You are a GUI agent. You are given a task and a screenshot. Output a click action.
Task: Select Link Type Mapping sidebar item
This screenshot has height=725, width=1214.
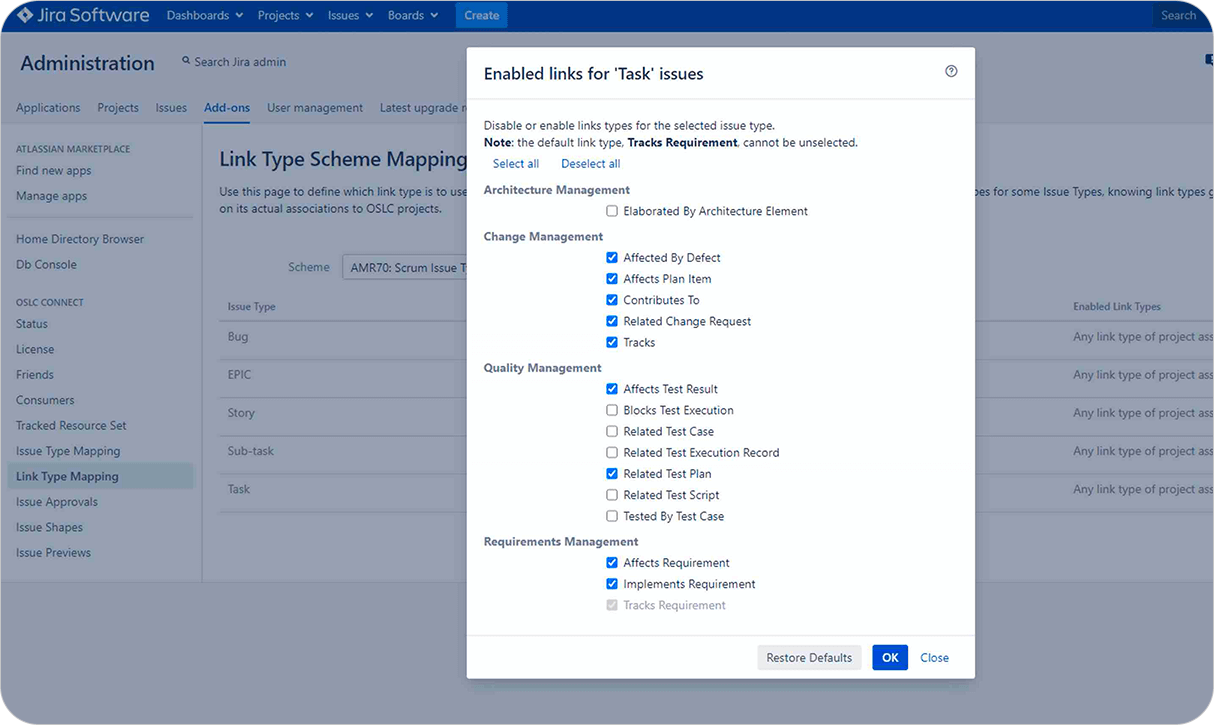pos(98,477)
